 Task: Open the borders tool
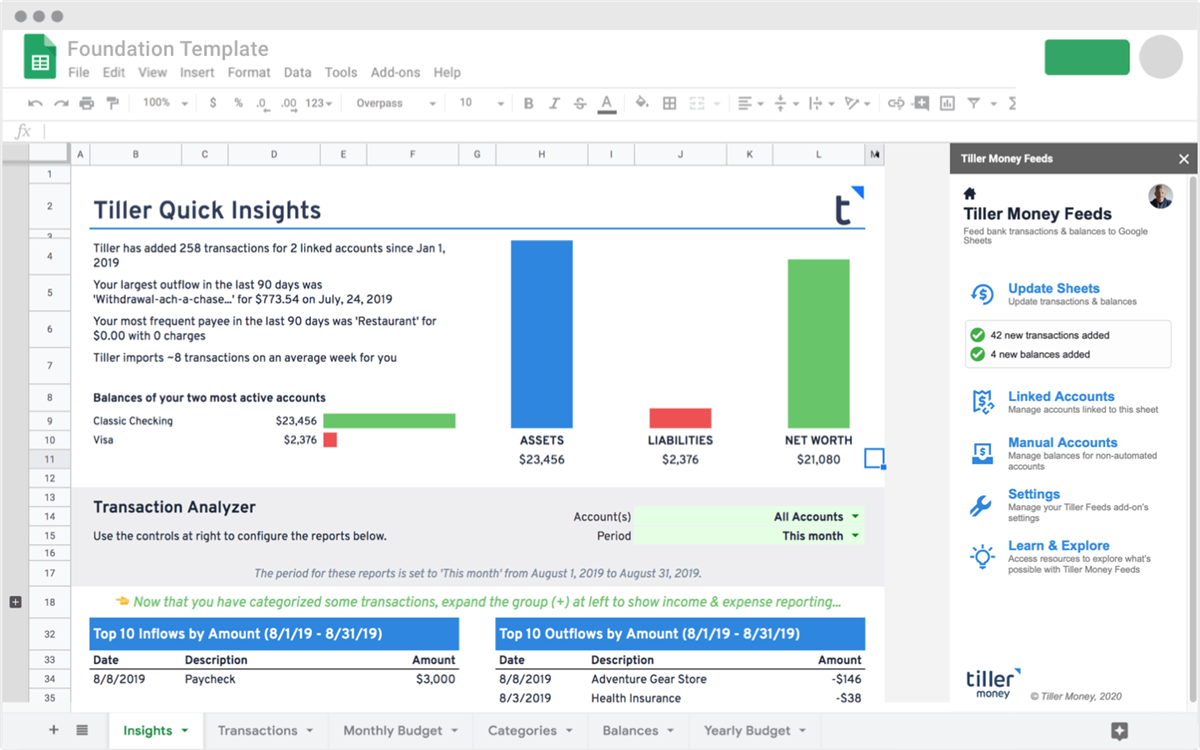[670, 103]
